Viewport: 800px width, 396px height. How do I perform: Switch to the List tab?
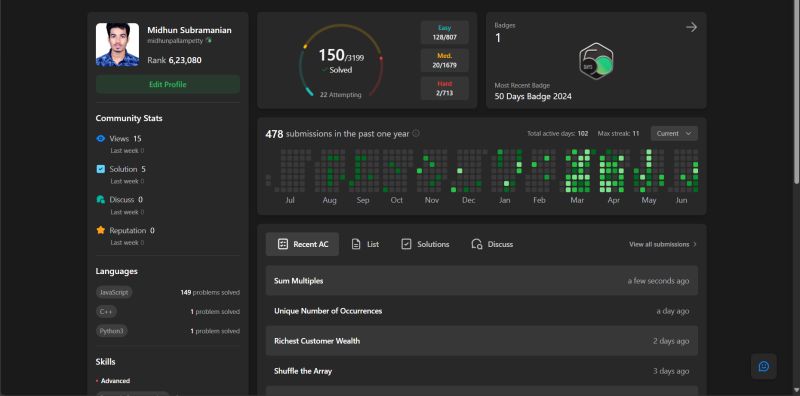(x=365, y=244)
